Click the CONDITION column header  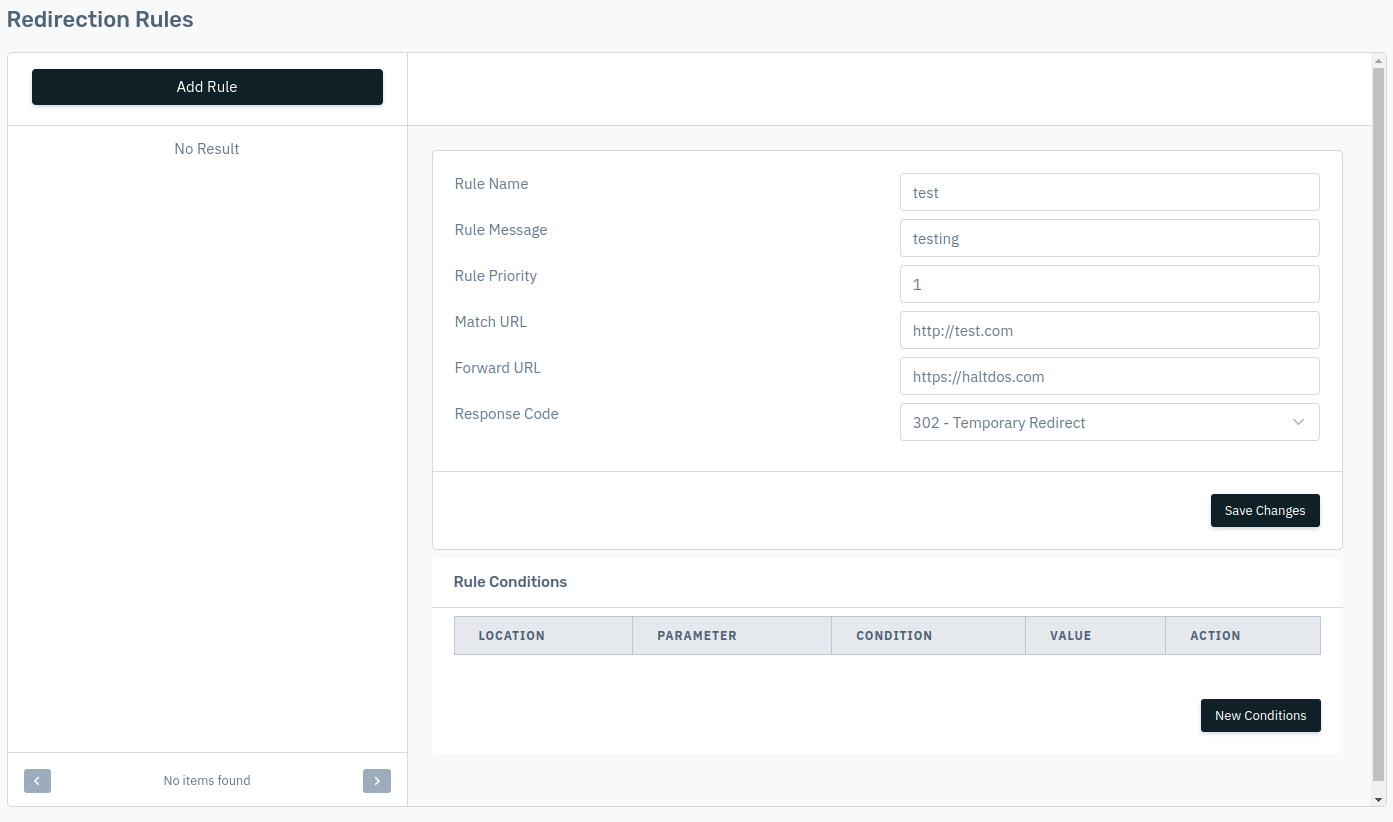pyautogui.click(x=928, y=636)
